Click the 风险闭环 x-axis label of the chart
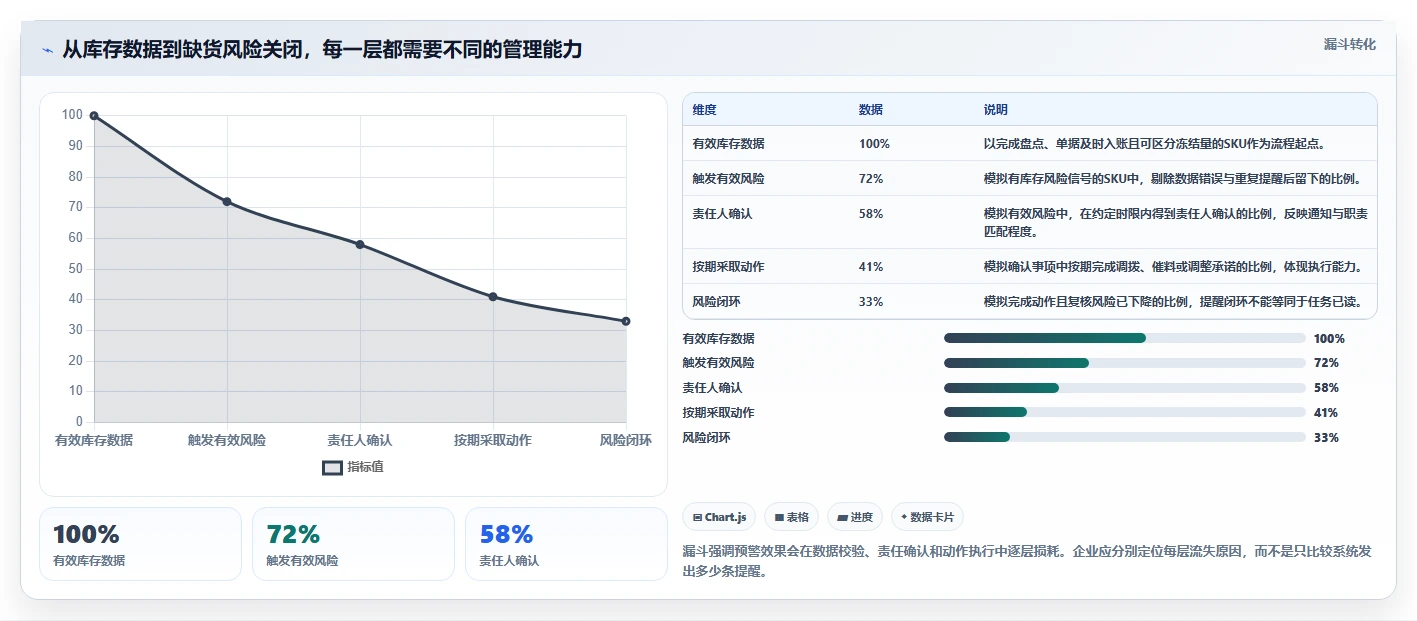Viewport: 1417px width, 621px height. tap(626, 440)
